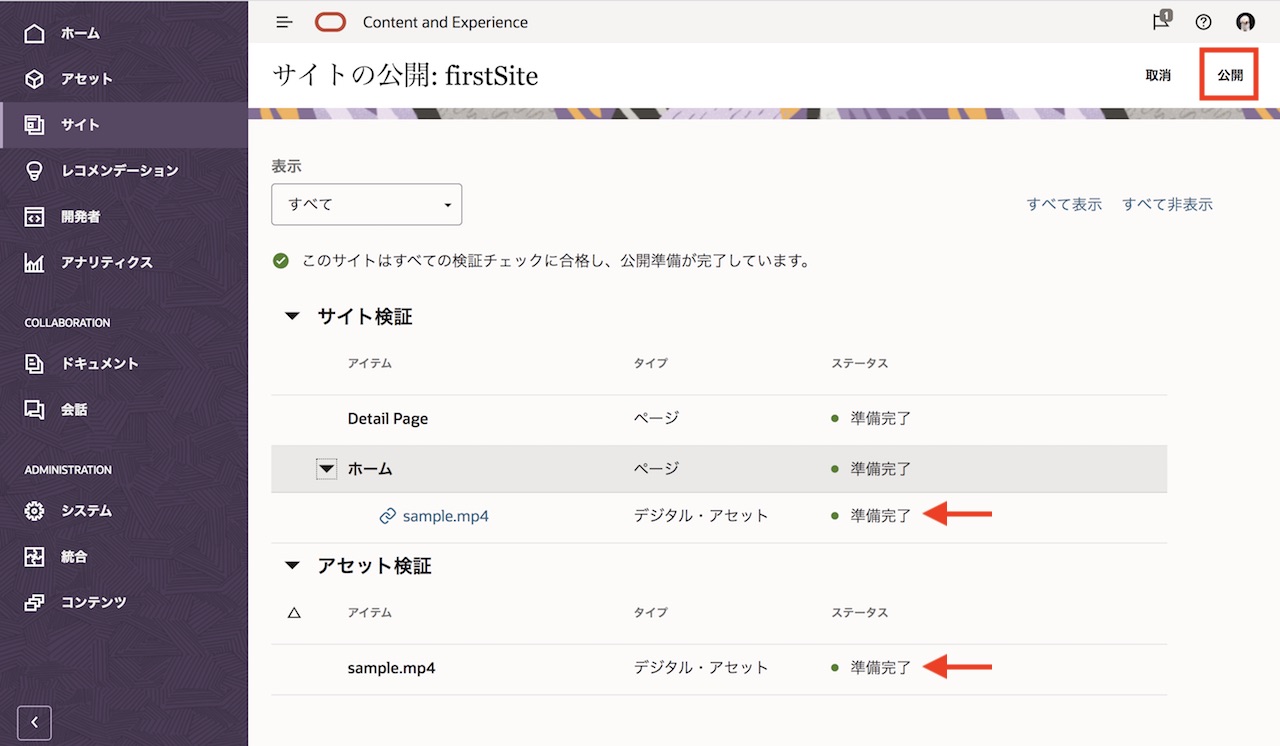This screenshot has width=1280, height=746.
Task: Click the 公開 button to publish the site
Action: [1228, 74]
